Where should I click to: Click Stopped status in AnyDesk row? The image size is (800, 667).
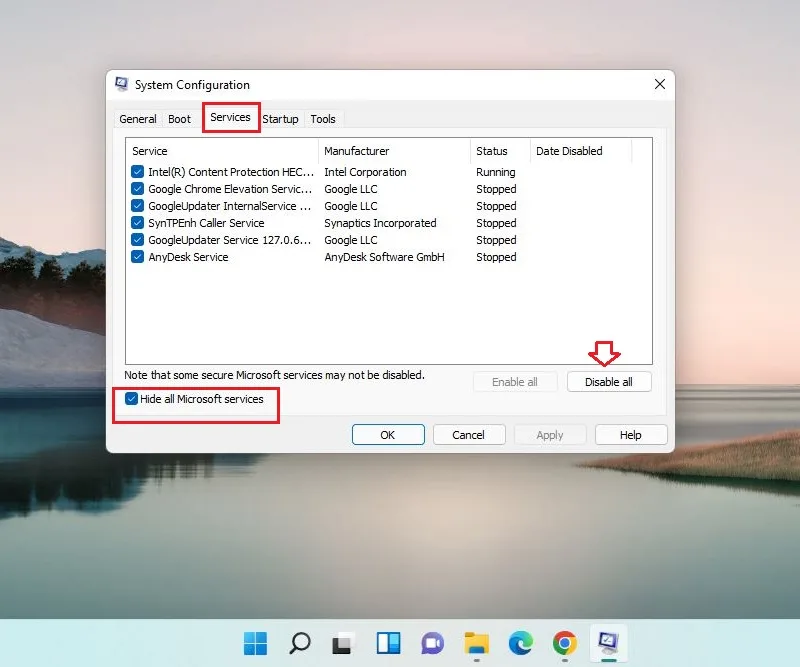point(496,257)
